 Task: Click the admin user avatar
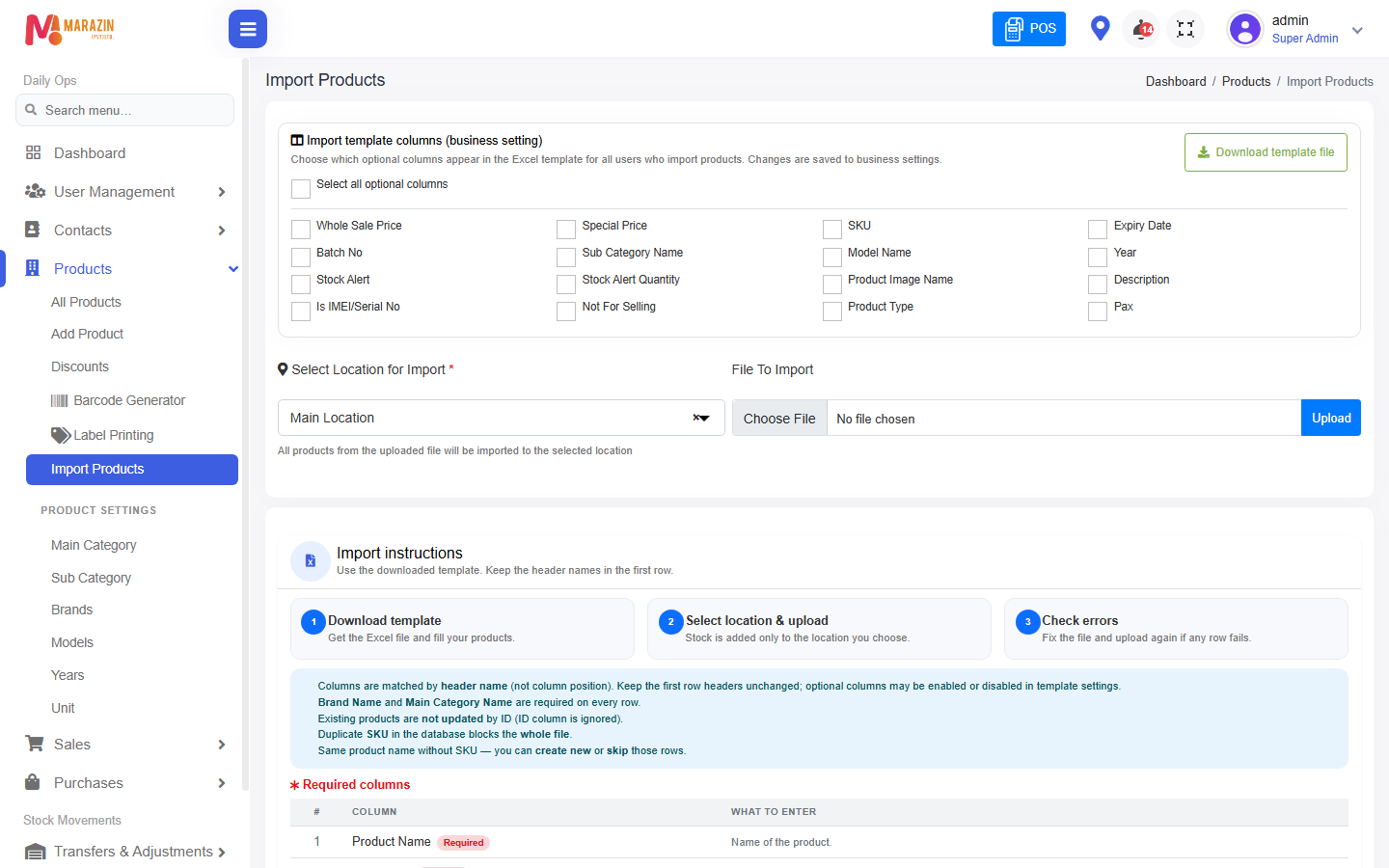click(1245, 29)
